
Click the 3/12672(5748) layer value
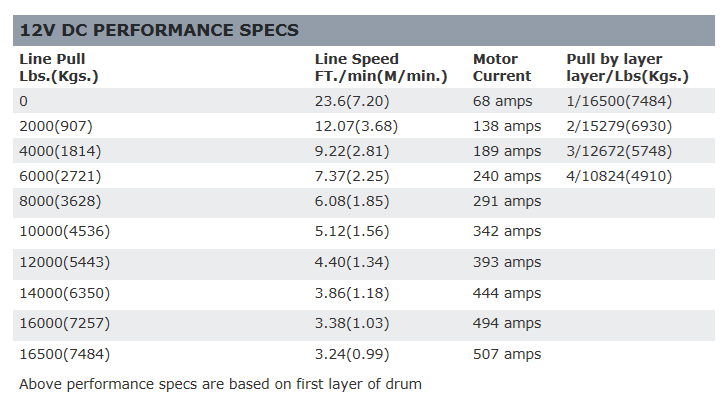[x=619, y=151]
